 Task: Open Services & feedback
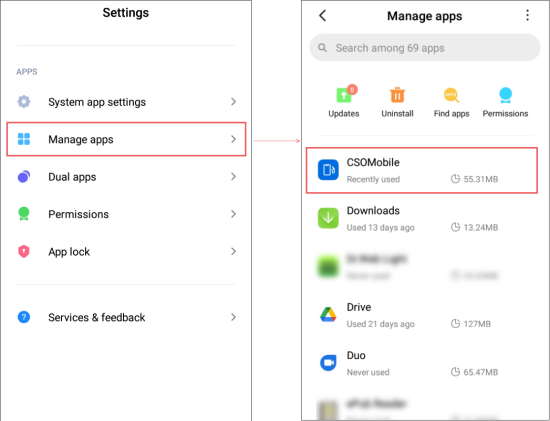pos(126,317)
